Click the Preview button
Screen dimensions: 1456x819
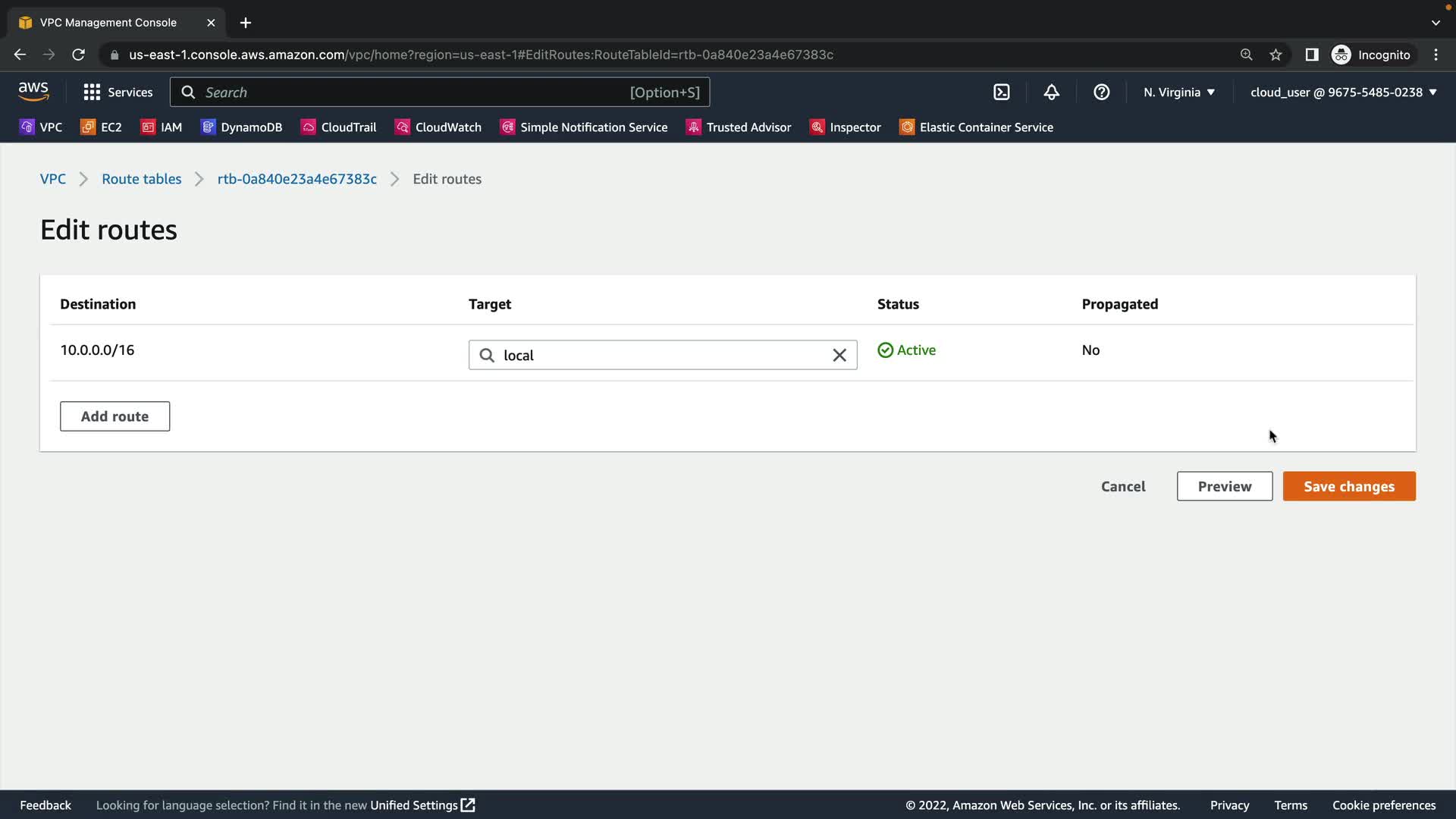click(1224, 487)
